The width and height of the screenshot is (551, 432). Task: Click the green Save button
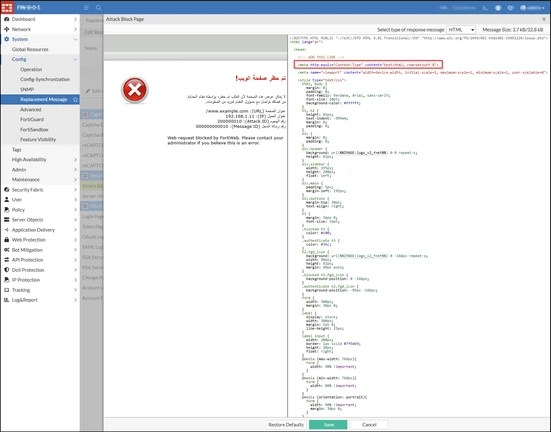tap(328, 425)
